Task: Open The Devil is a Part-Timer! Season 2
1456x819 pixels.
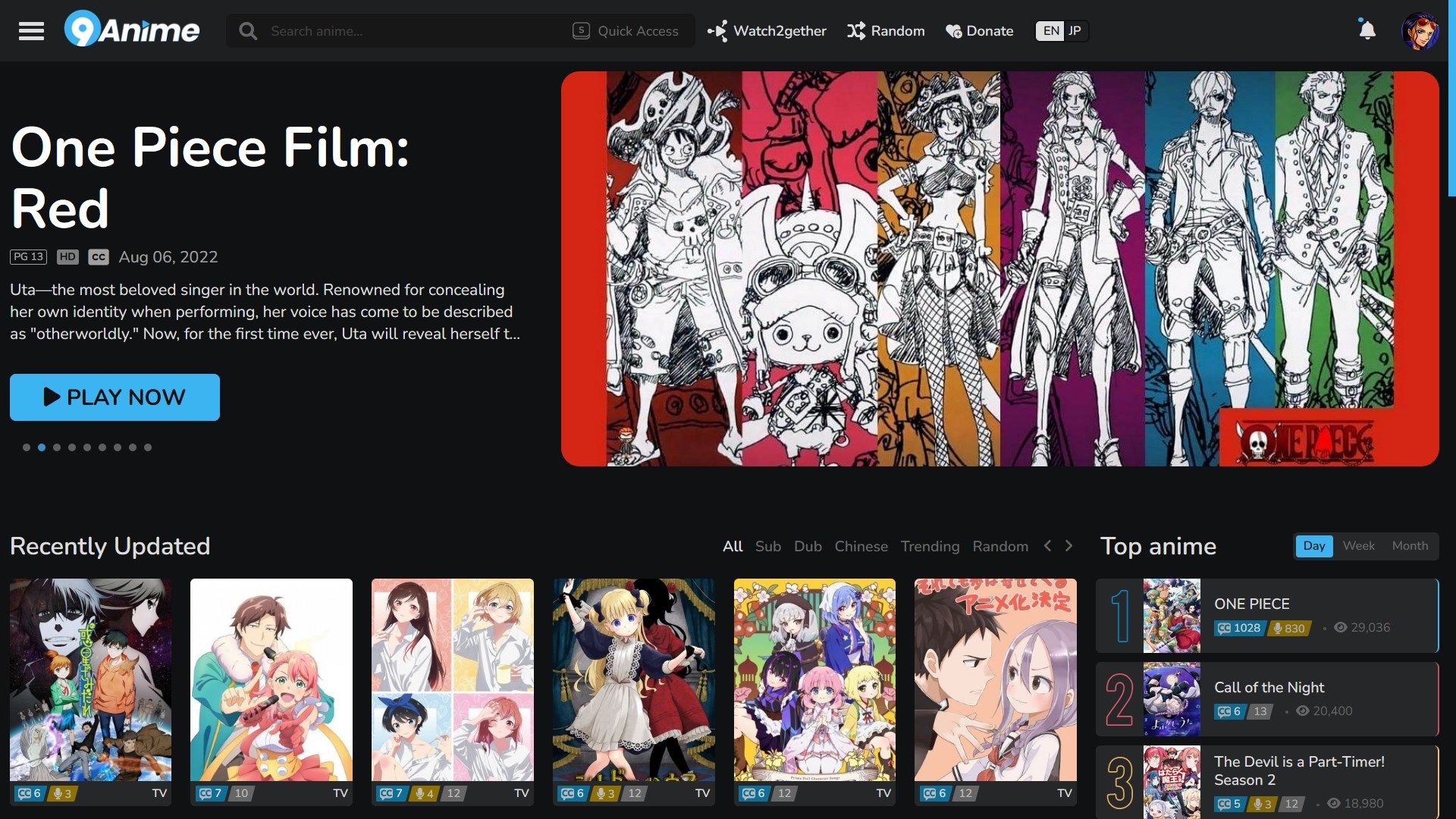Action: point(1299,770)
